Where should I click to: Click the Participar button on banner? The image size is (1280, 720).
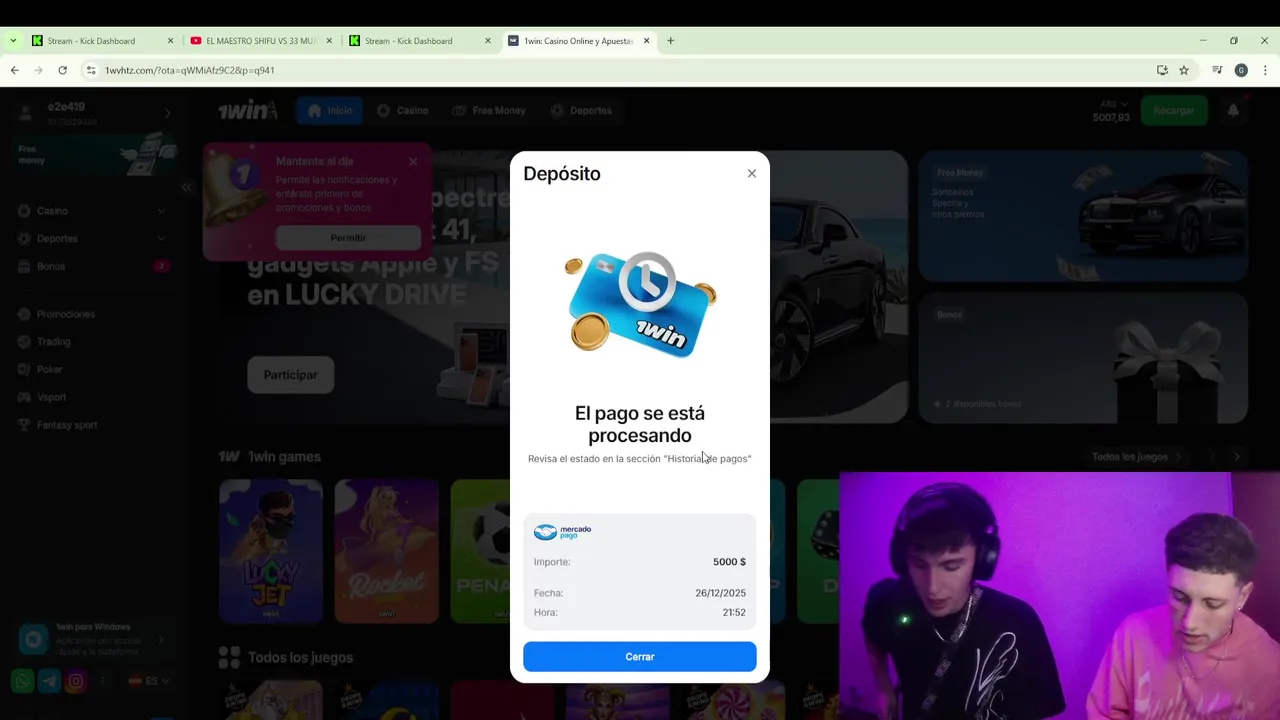[290, 375]
